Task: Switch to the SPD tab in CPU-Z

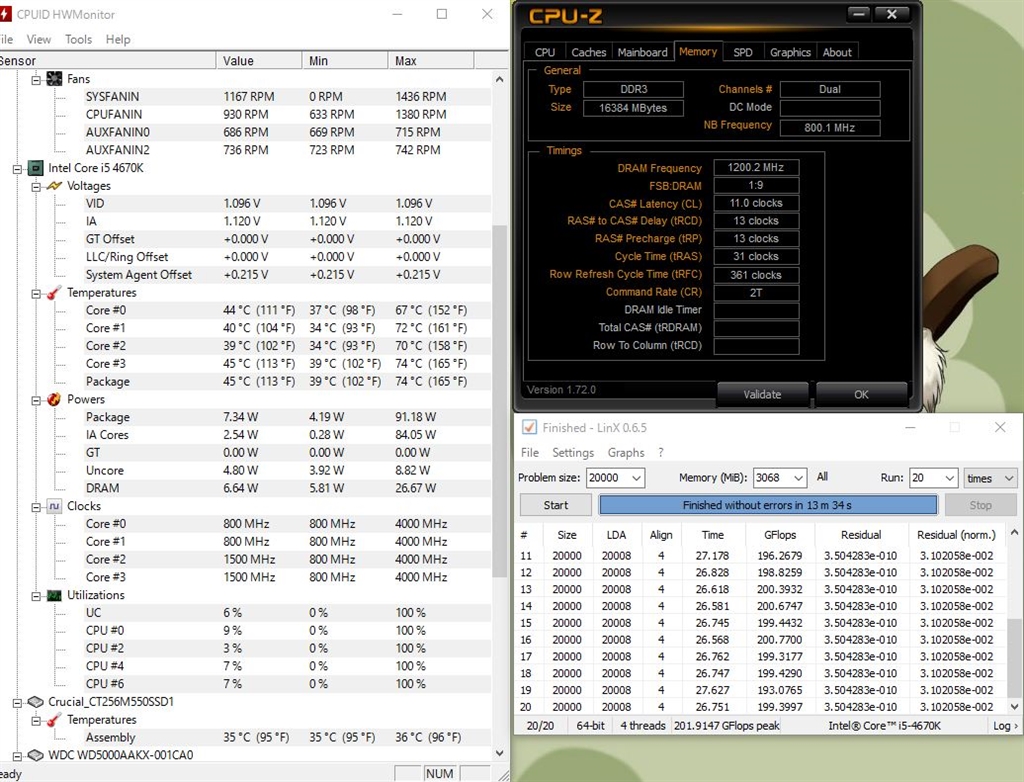Action: (743, 52)
